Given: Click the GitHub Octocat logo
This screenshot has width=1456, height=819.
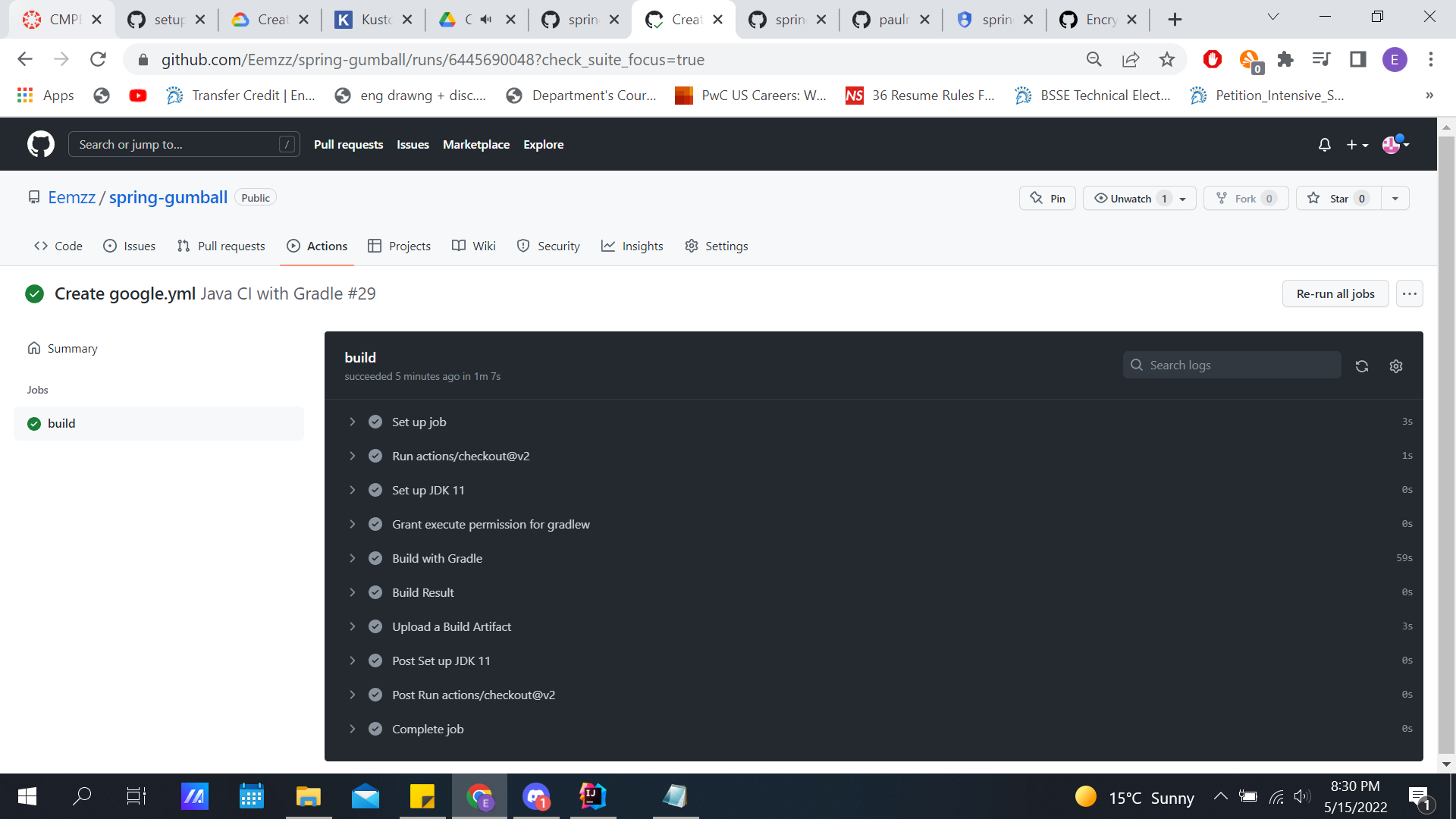Looking at the screenshot, I should point(41,144).
